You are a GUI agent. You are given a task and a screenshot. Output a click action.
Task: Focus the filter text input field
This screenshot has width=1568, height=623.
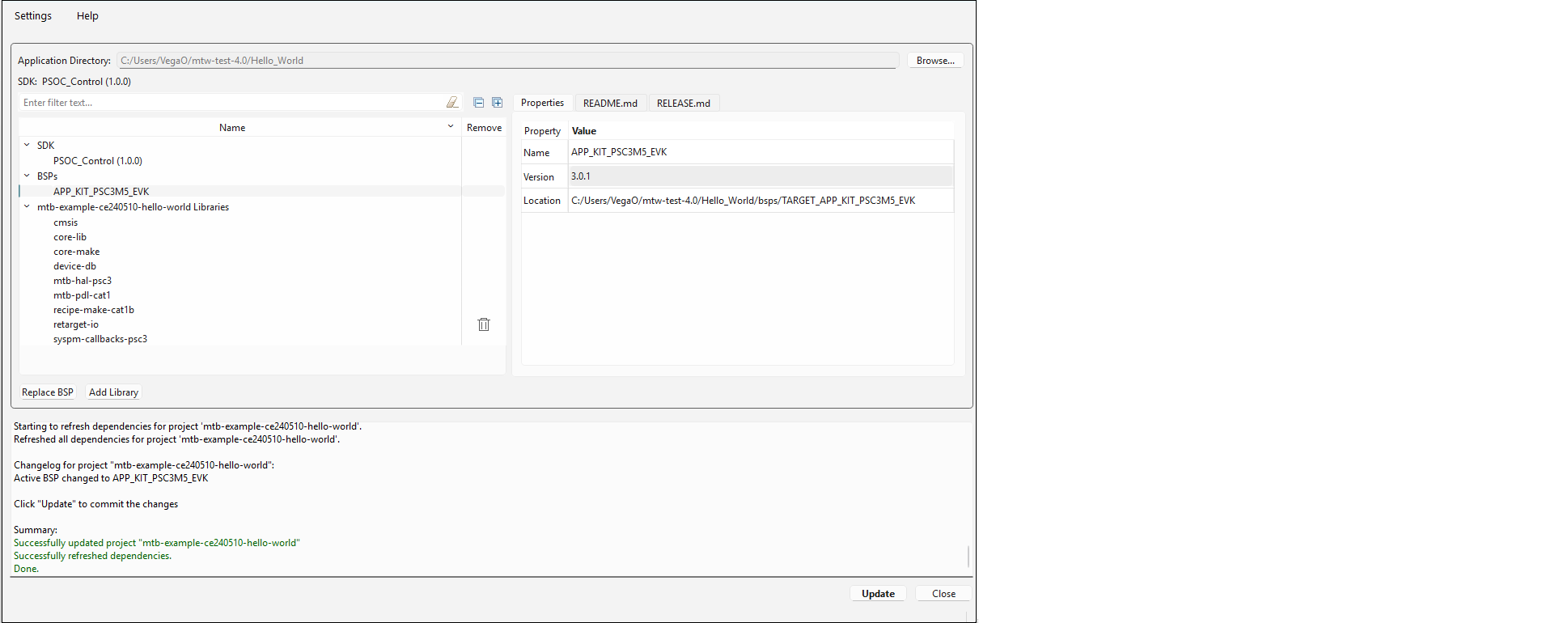[231, 103]
